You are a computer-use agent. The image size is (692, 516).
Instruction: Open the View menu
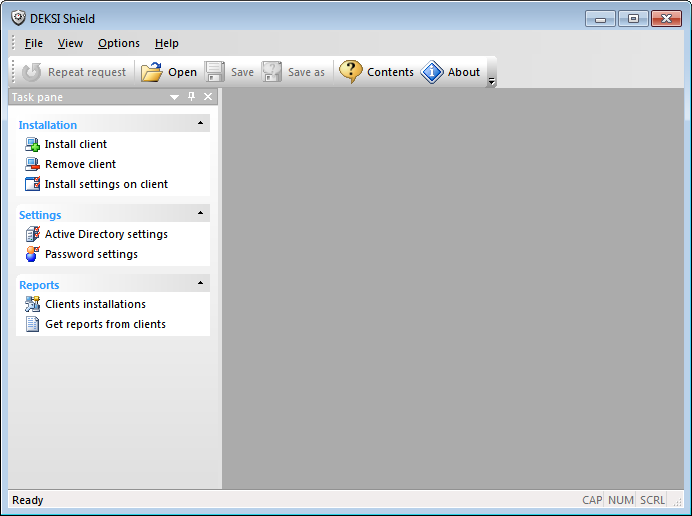(x=70, y=43)
